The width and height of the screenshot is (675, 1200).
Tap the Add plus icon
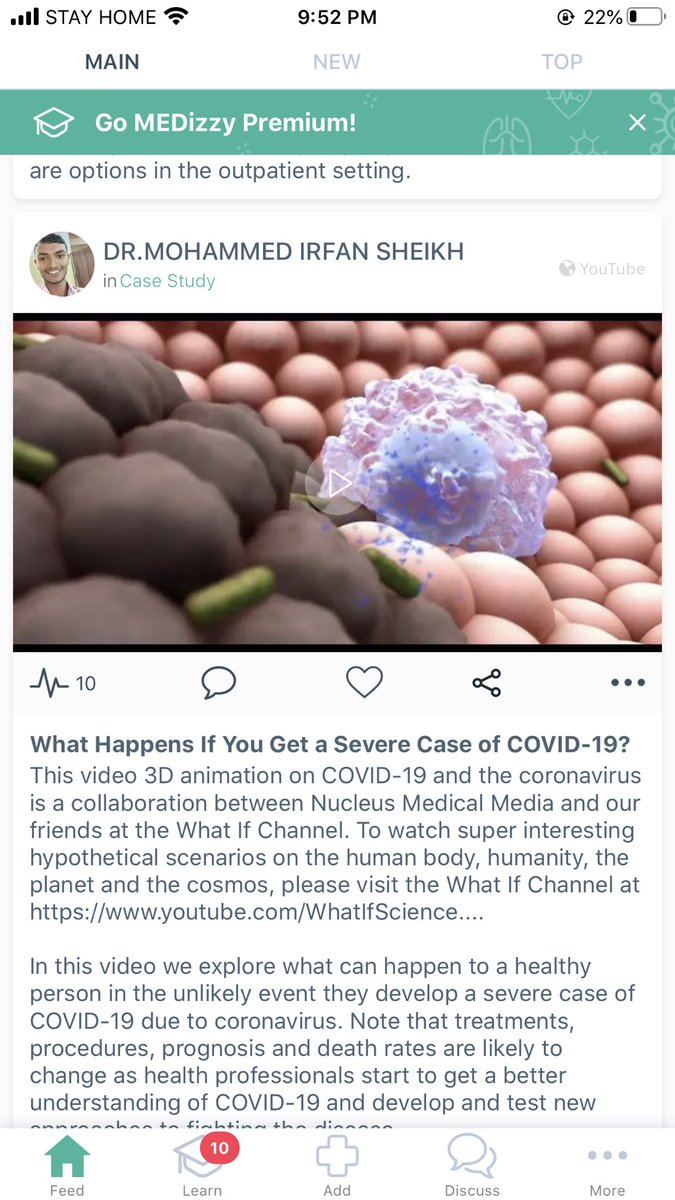click(x=337, y=1165)
